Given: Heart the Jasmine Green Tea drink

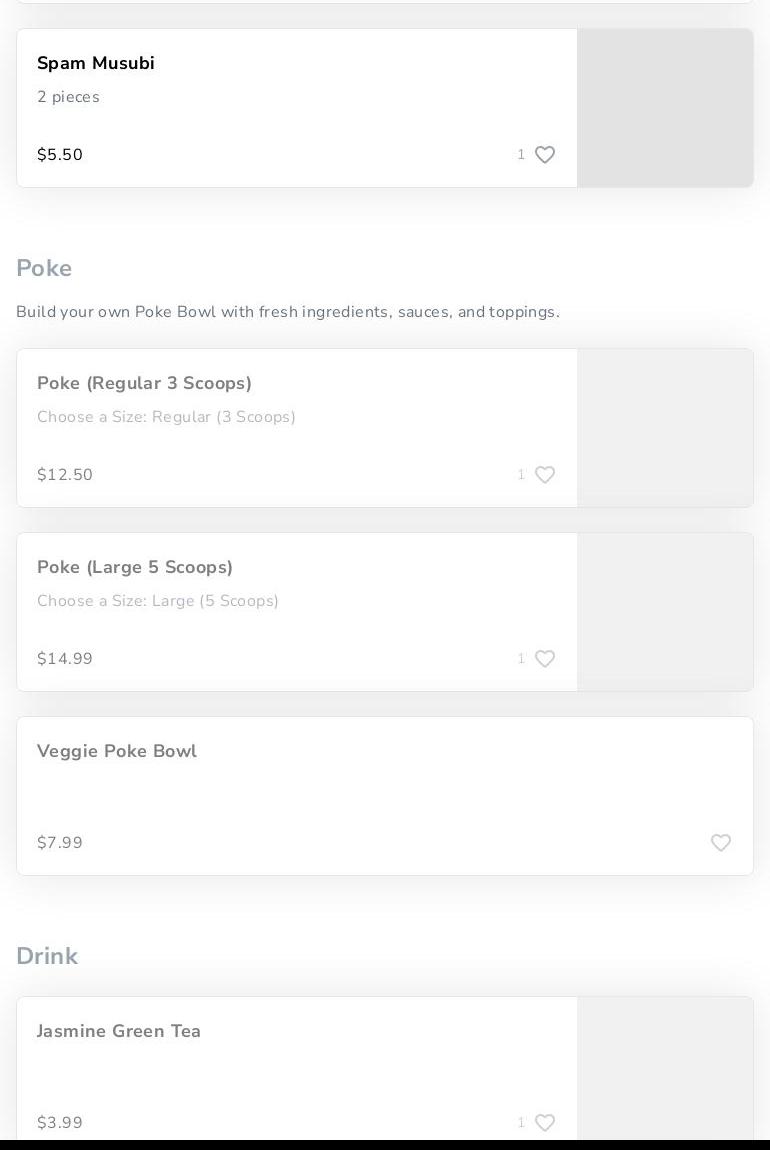Looking at the screenshot, I should coord(545,1123).
